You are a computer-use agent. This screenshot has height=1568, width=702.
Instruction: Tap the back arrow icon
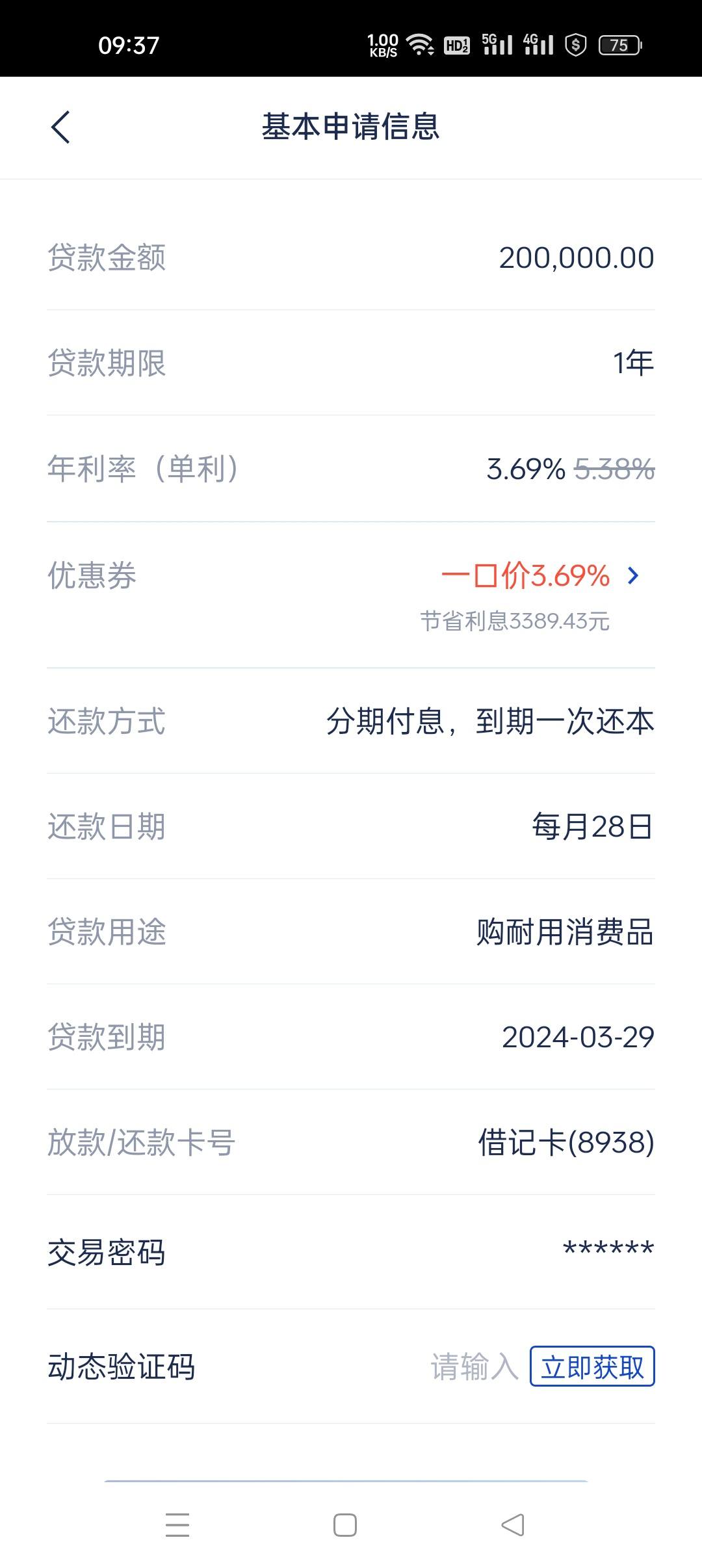pos(60,127)
